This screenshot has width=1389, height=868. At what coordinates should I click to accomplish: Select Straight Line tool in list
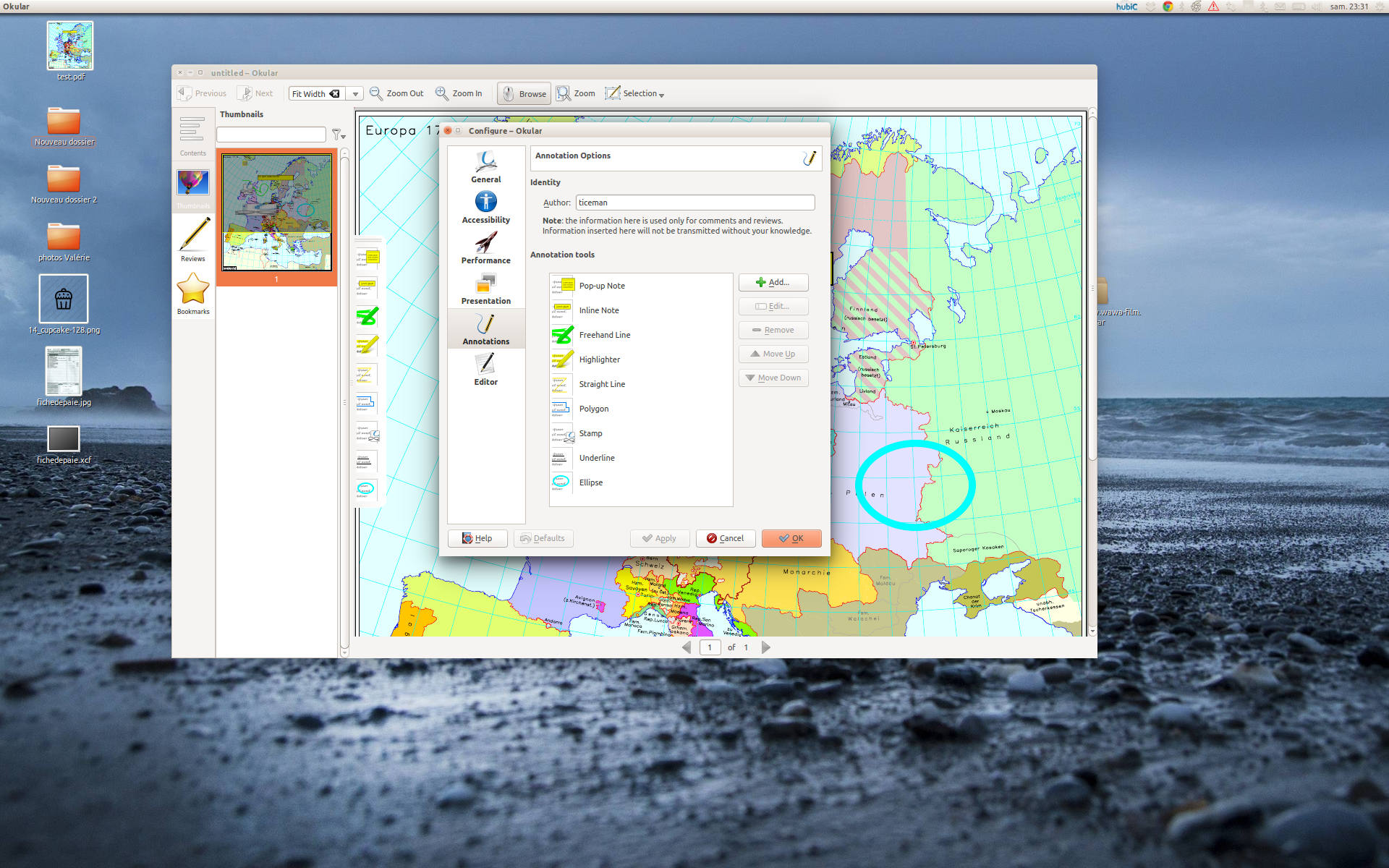[640, 384]
